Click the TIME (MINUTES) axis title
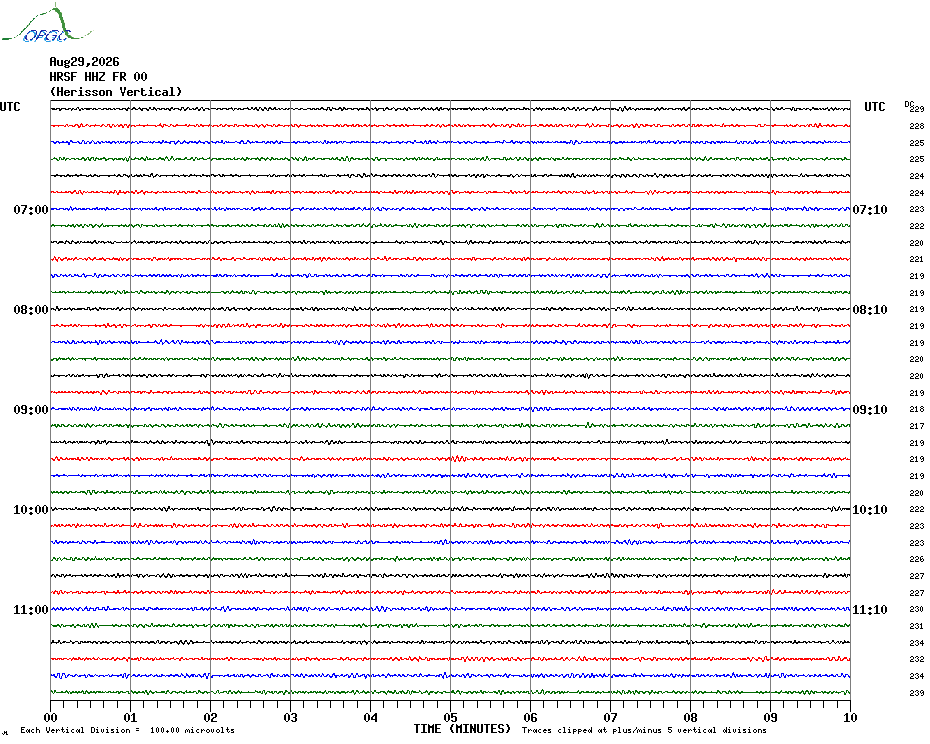Image resolution: width=930 pixels, height=744 pixels. pyautogui.click(x=462, y=729)
